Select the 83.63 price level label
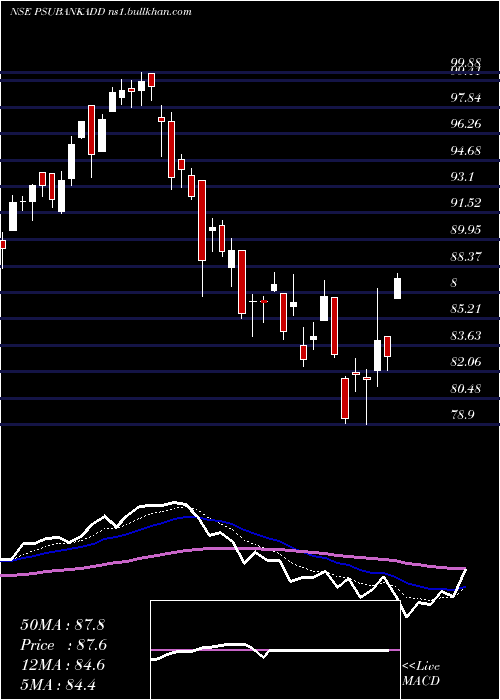Screen dimensions: 500x700 coord(466,335)
